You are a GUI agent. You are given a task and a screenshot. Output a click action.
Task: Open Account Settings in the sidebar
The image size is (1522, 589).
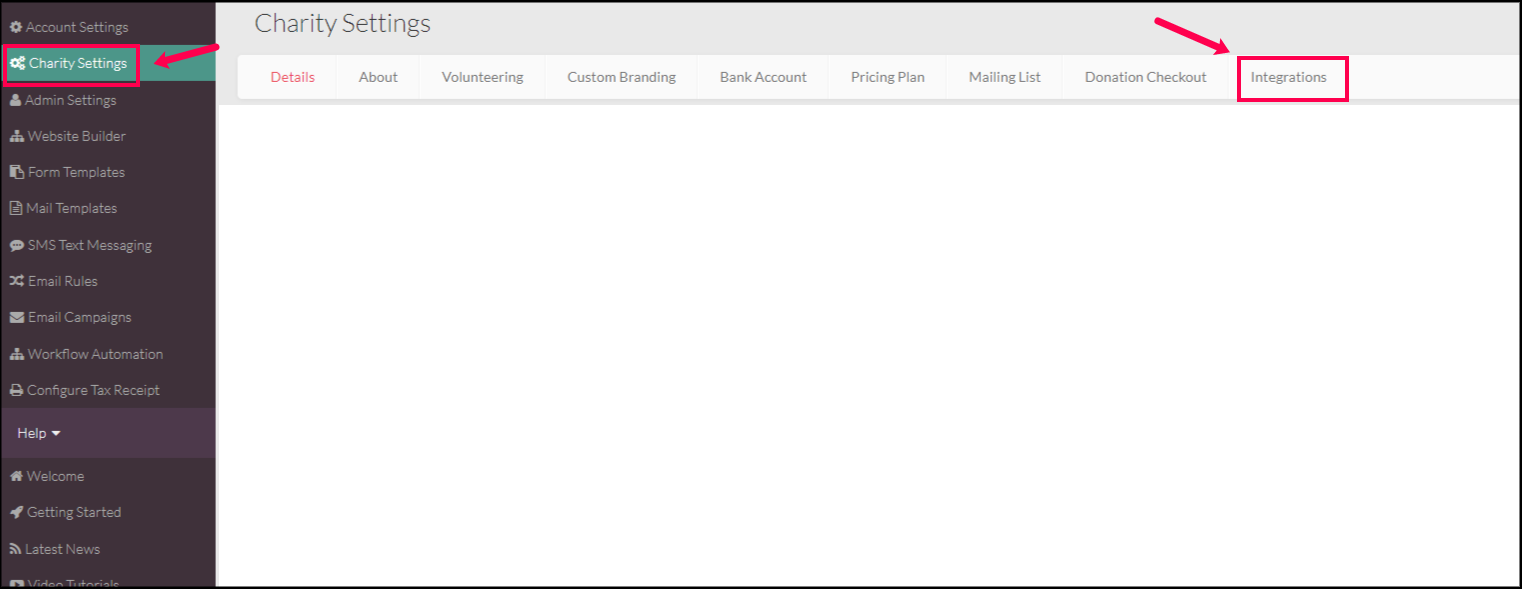pos(77,27)
